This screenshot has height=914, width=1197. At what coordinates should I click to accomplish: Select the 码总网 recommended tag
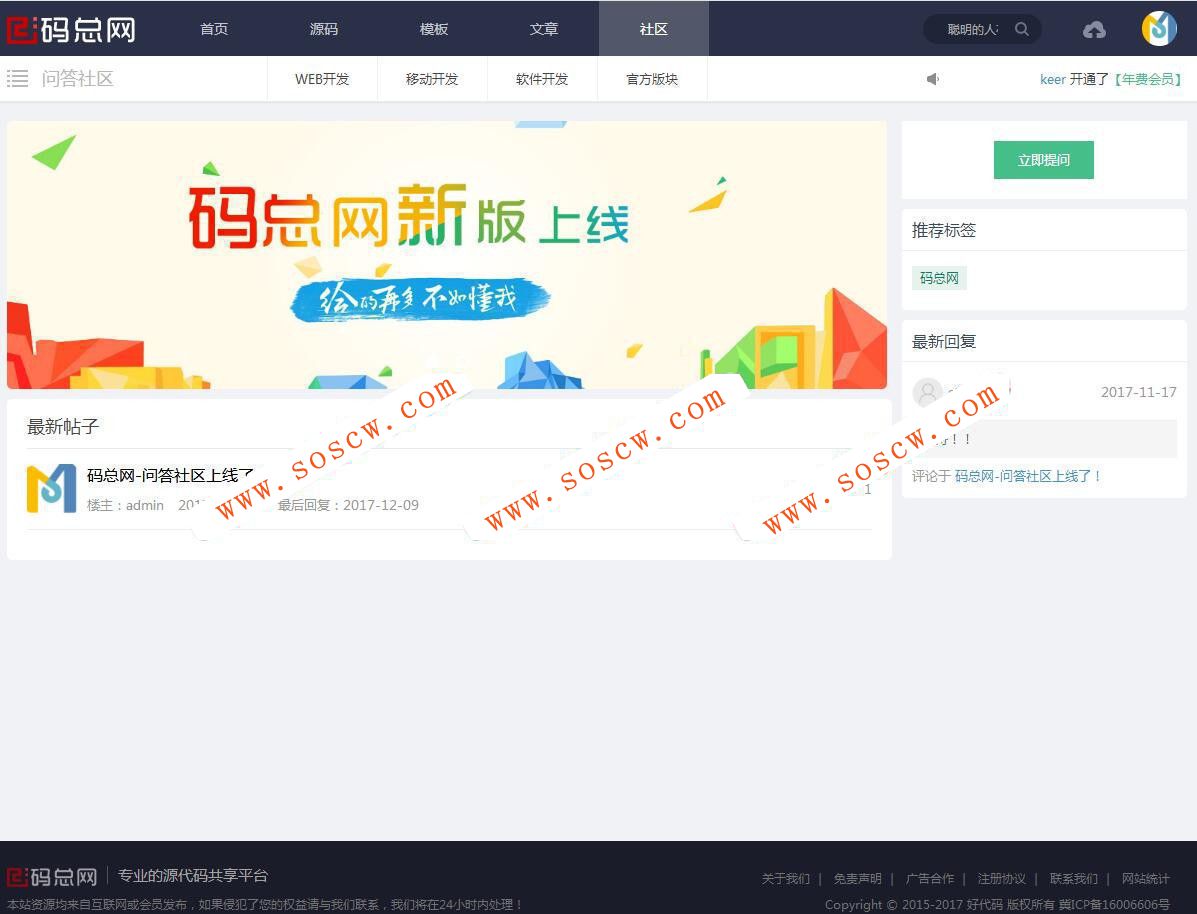click(939, 278)
